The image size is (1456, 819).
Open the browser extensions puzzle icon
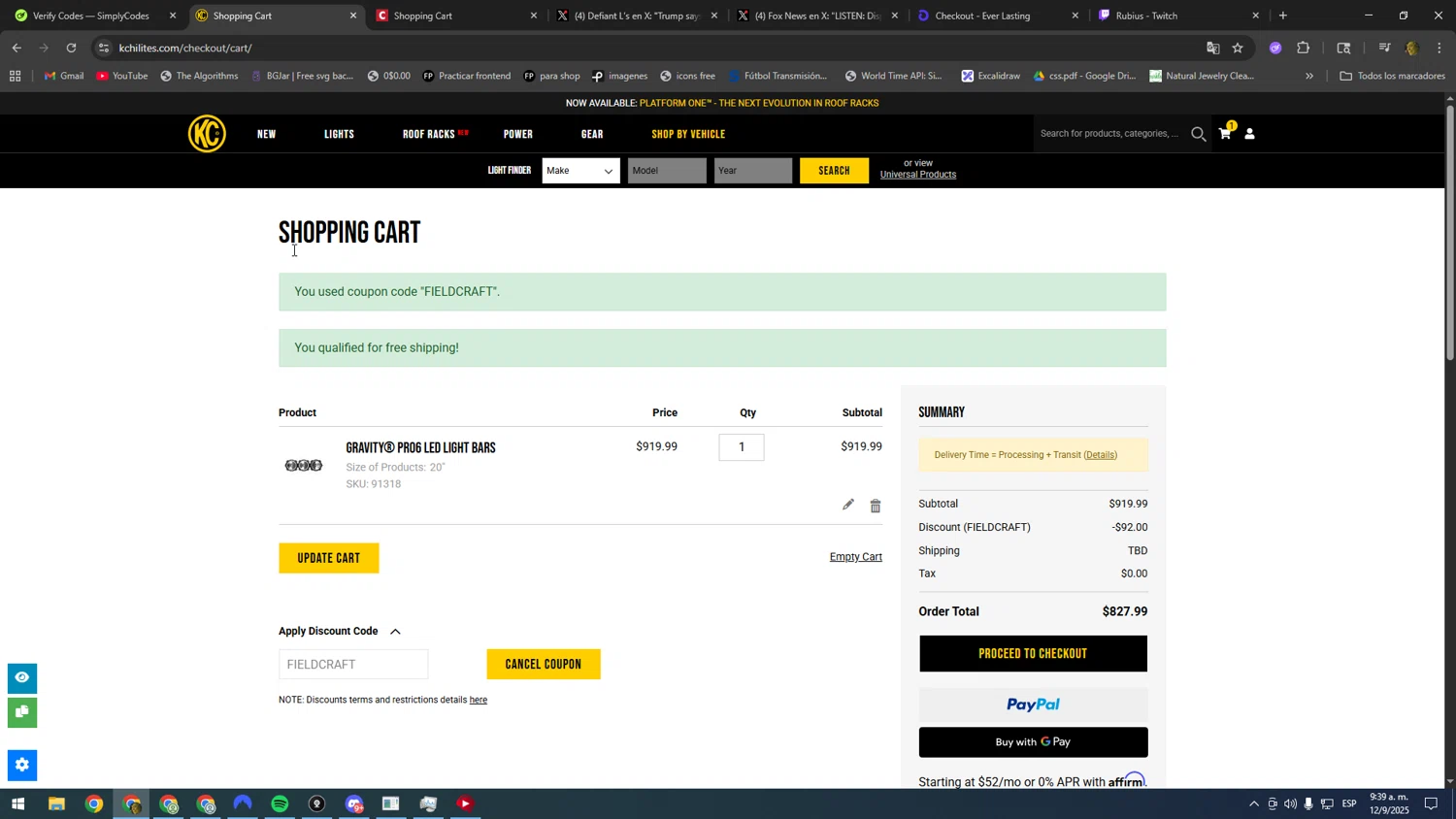1304,48
